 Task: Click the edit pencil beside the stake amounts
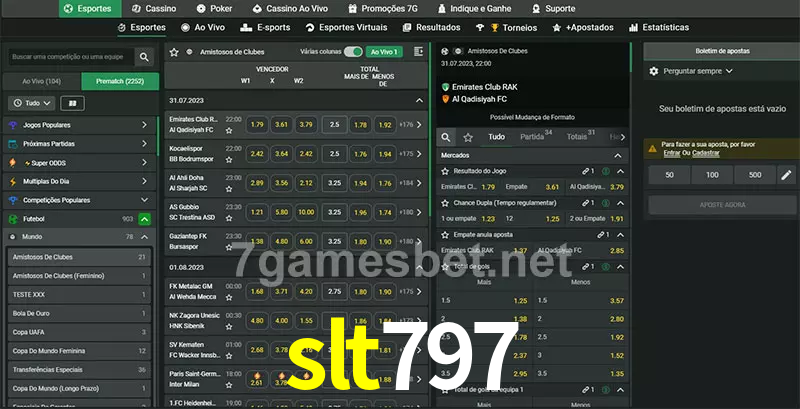click(786, 175)
